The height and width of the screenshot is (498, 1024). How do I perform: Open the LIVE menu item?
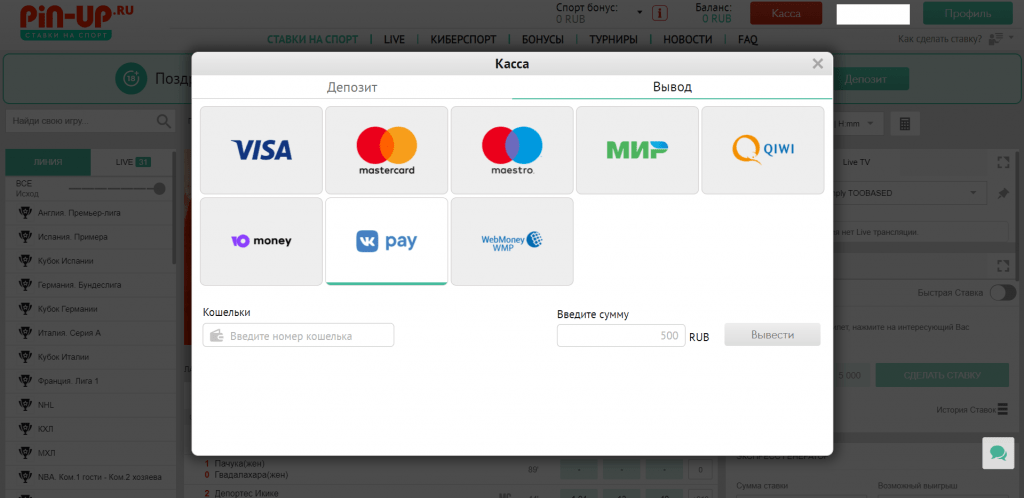394,39
